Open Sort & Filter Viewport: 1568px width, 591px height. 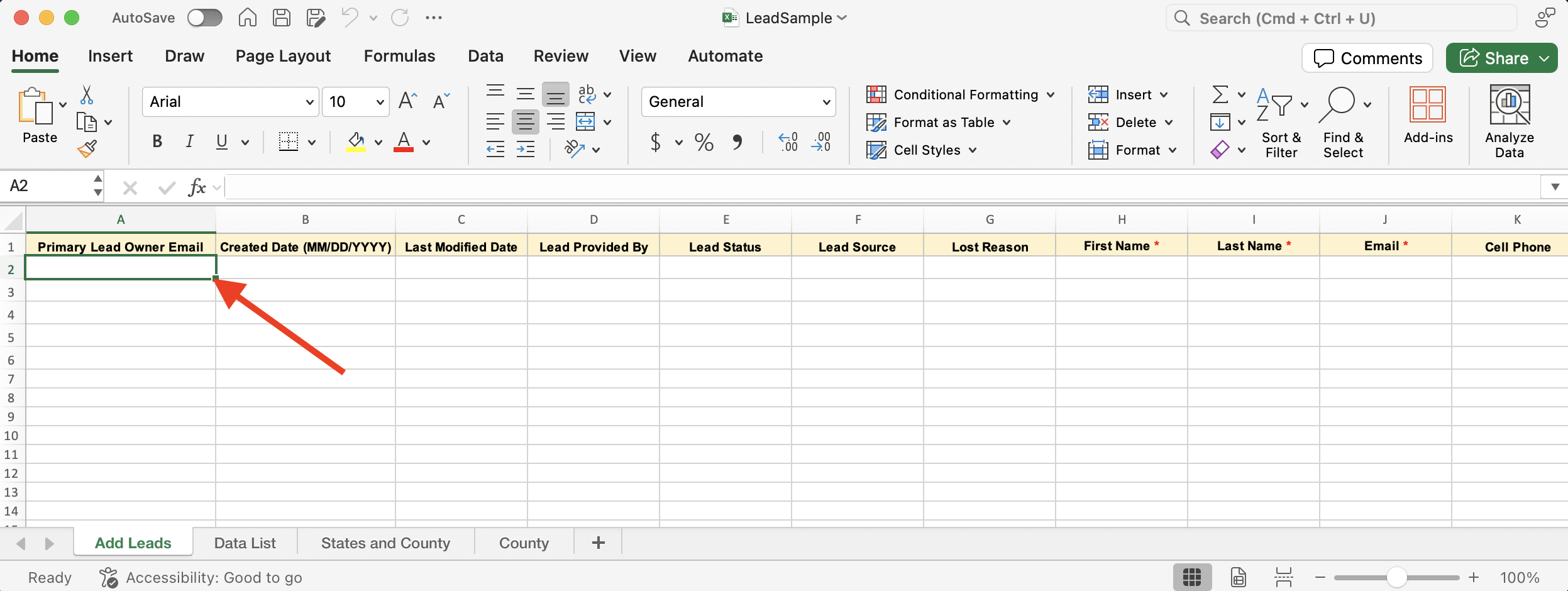[1281, 123]
